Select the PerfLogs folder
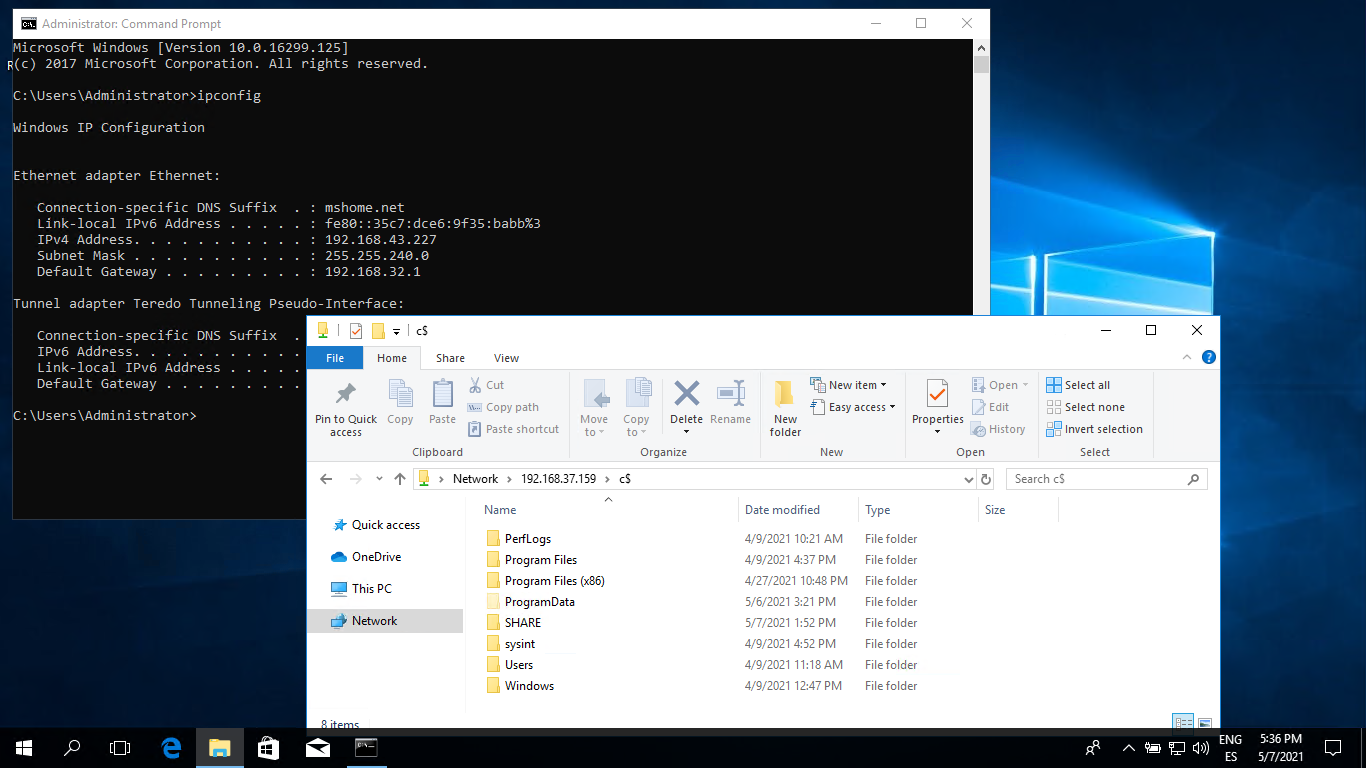This screenshot has height=768, width=1366. point(527,539)
